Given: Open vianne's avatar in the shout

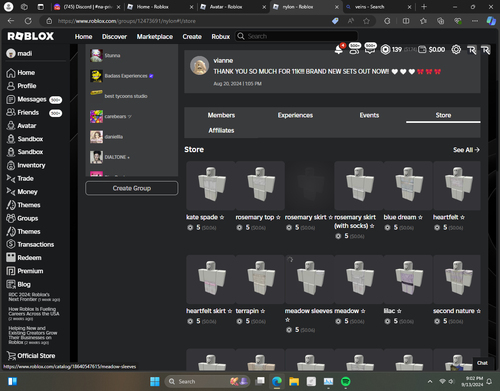Looking at the screenshot, I should pos(199,66).
